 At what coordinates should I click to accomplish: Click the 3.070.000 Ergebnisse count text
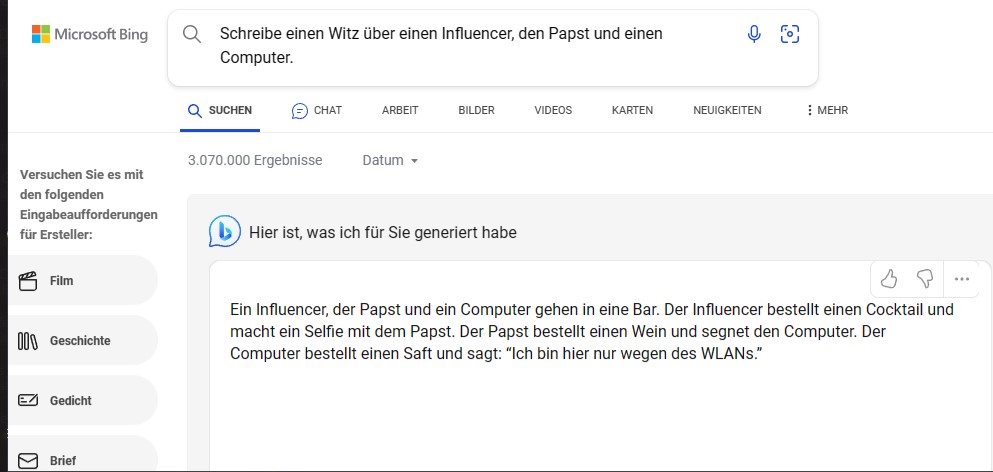pyautogui.click(x=255, y=160)
